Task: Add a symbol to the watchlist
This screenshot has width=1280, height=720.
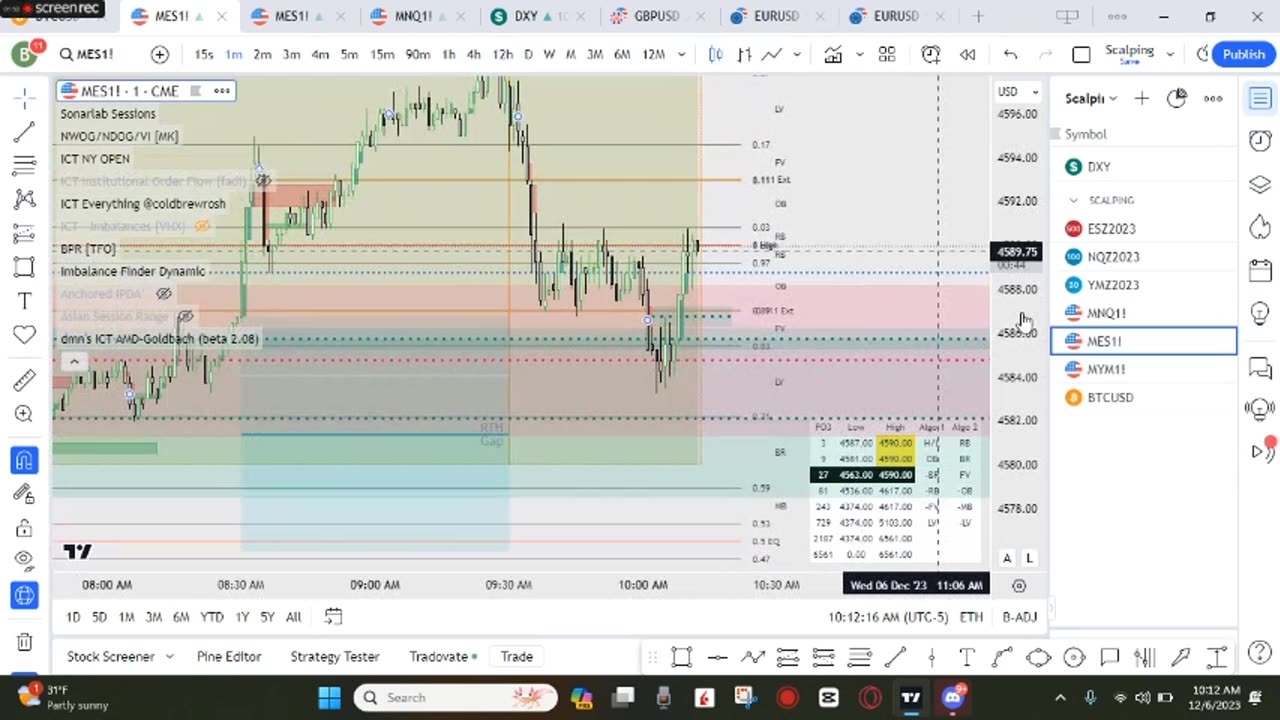Action: click(1141, 98)
